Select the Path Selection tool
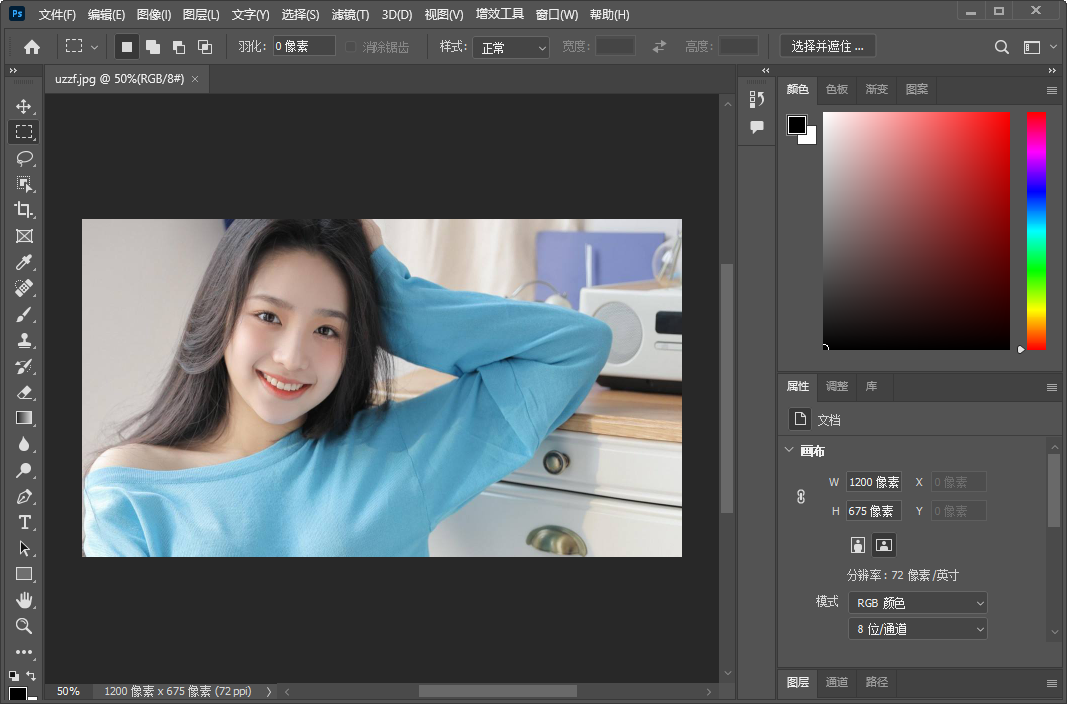Viewport: 1067px width, 704px height. pos(24,548)
